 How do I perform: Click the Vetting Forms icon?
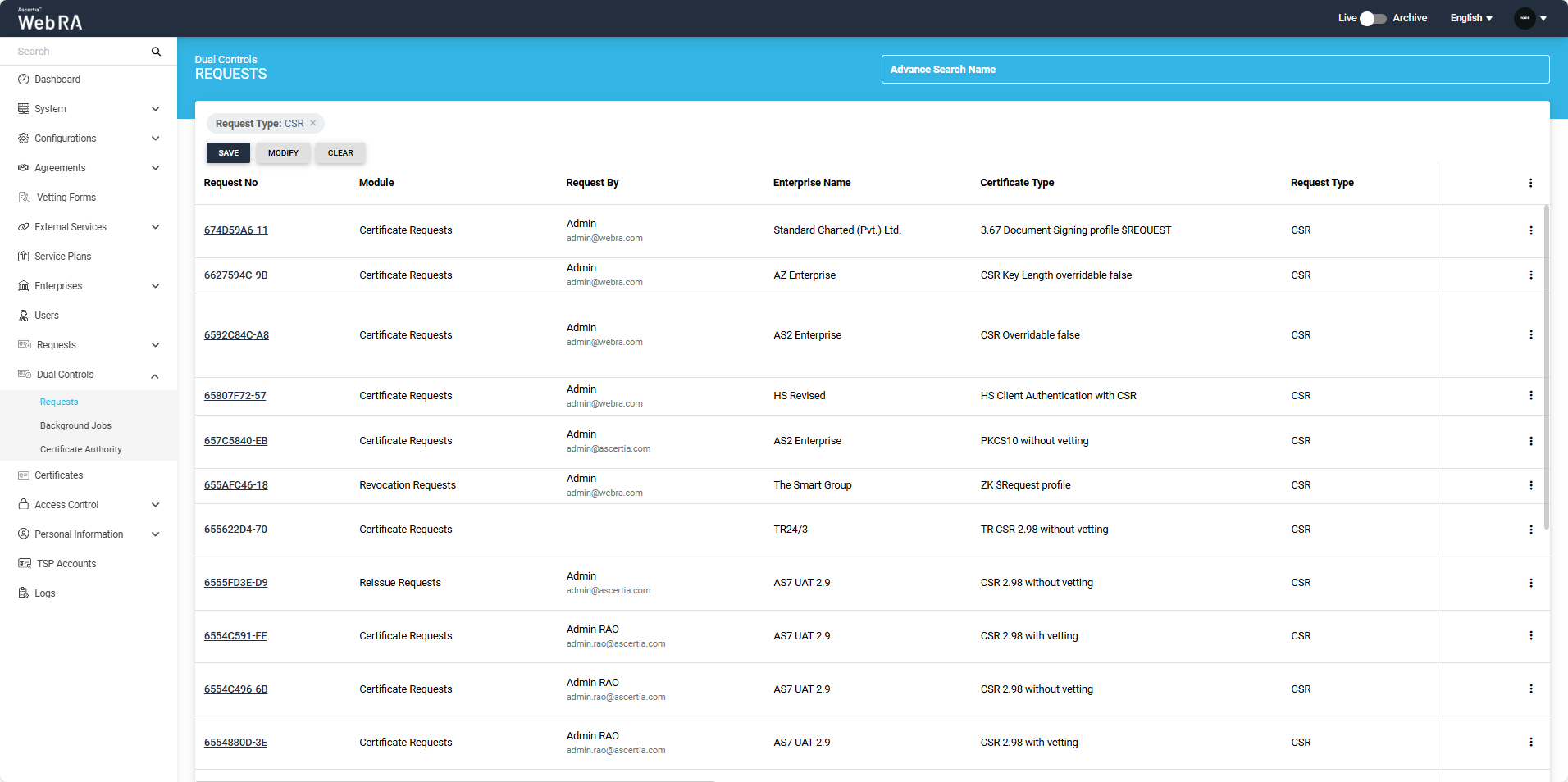[x=24, y=198]
